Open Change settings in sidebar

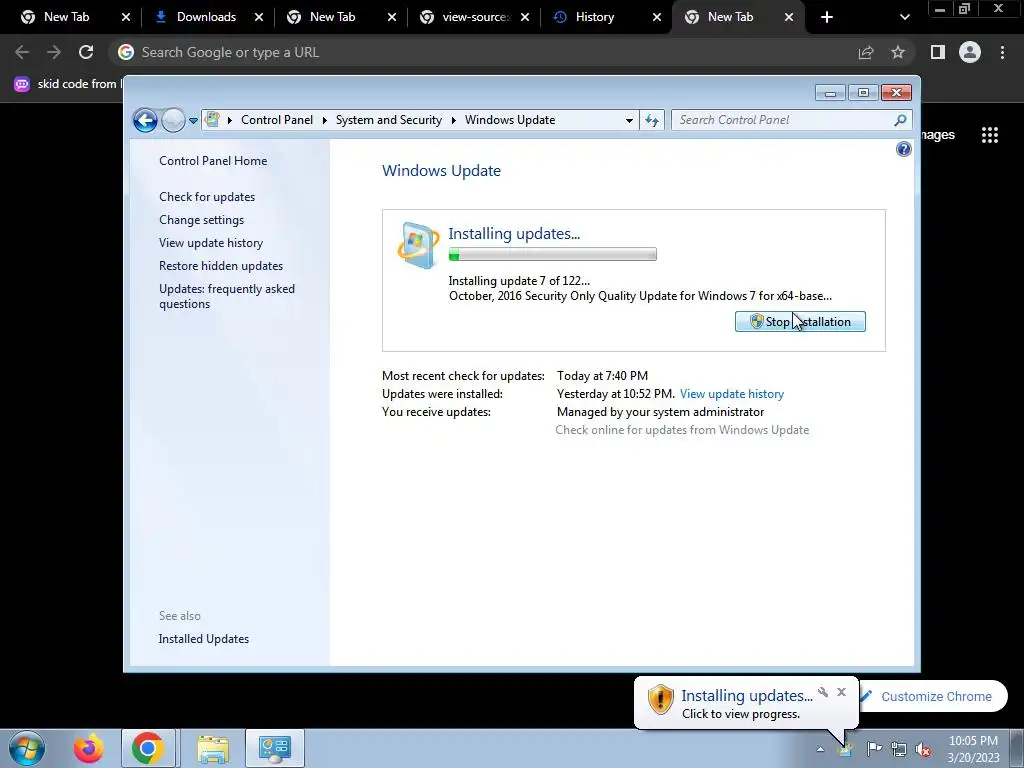coord(201,220)
